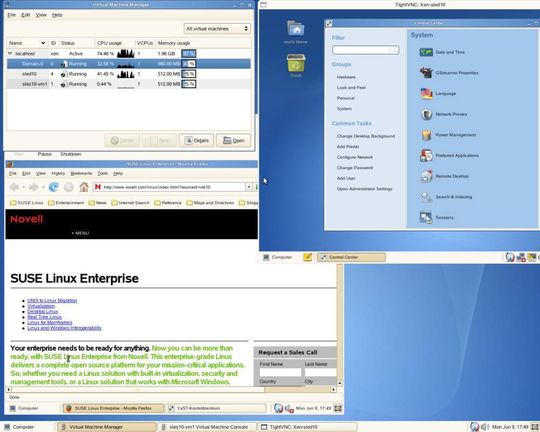This screenshot has height=432, width=540.
Task: Click the memory usage bar for localhost
Action: [189, 53]
